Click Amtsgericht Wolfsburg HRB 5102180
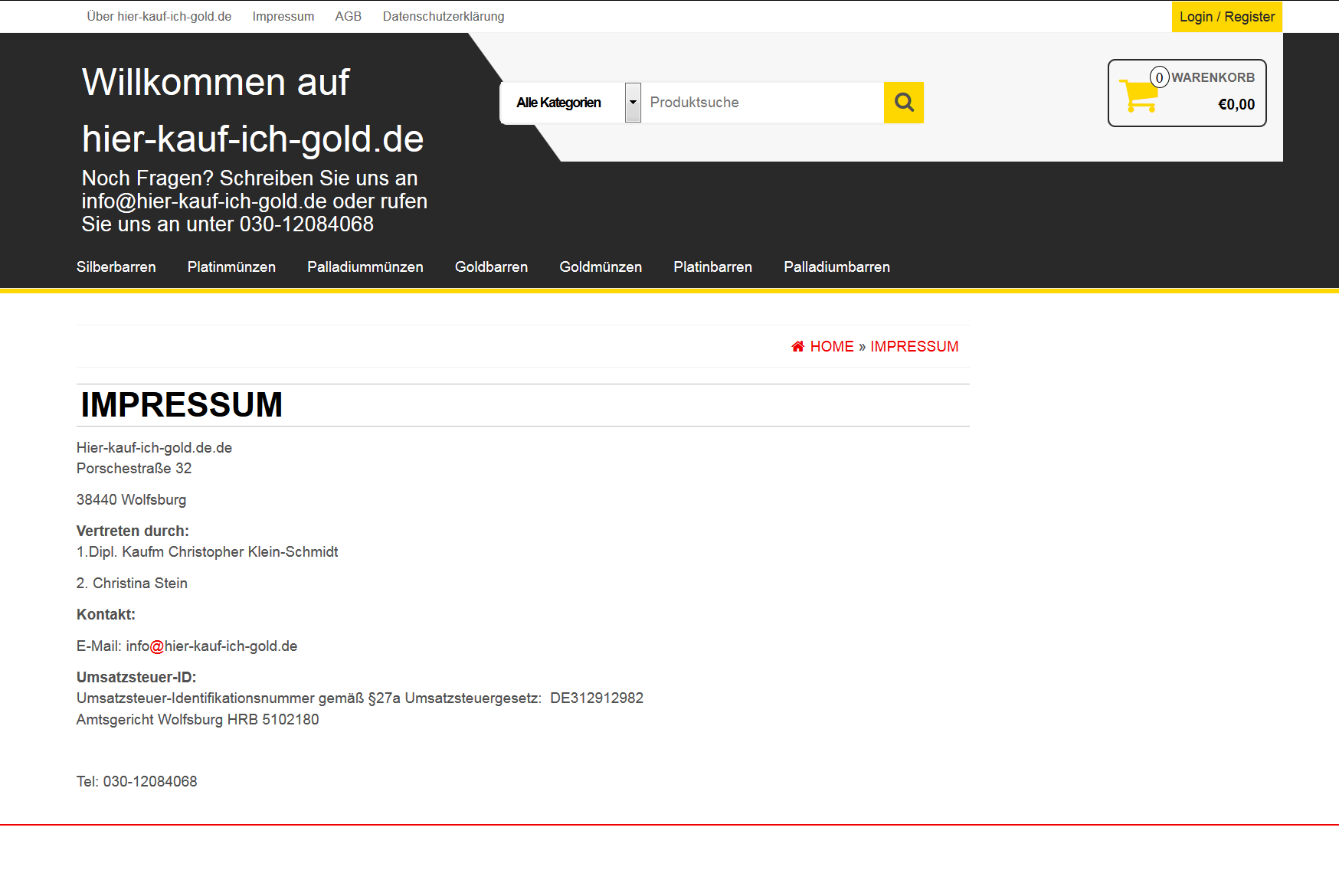Viewport: 1339px width, 896px height. (198, 719)
